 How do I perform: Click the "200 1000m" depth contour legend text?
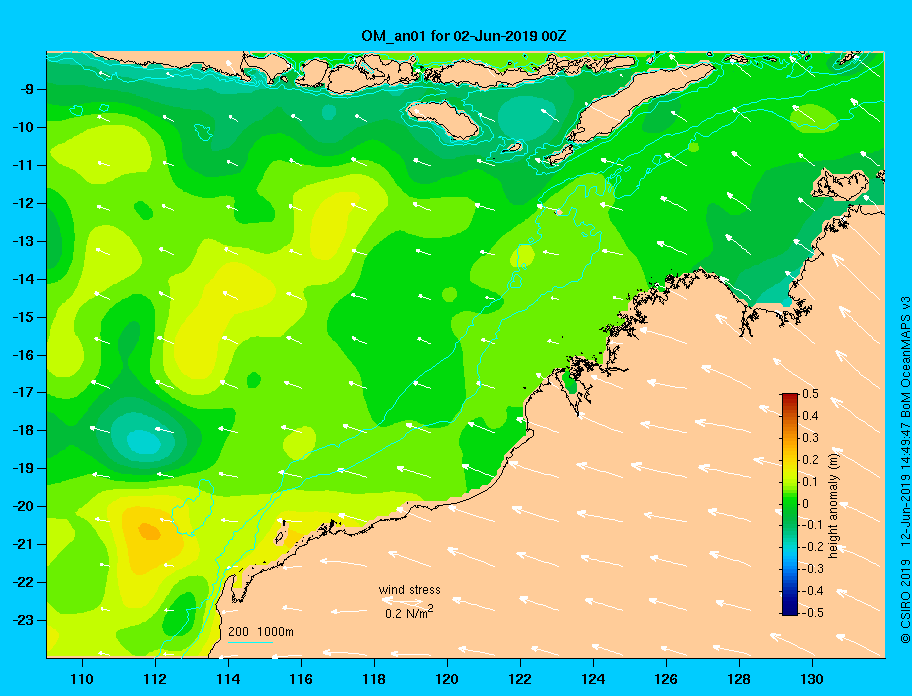(261, 632)
